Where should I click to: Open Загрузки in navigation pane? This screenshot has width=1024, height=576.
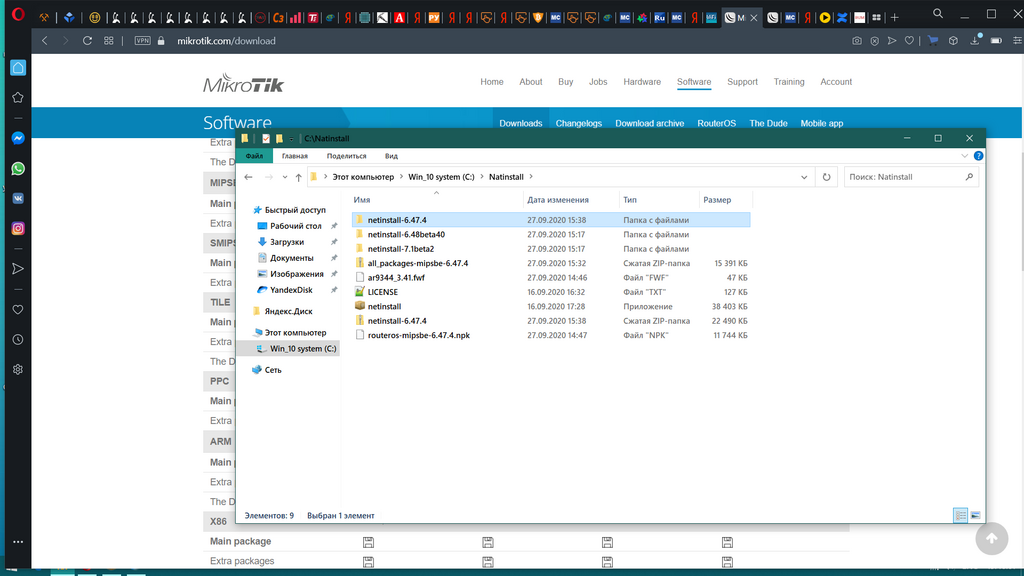[x=287, y=242]
